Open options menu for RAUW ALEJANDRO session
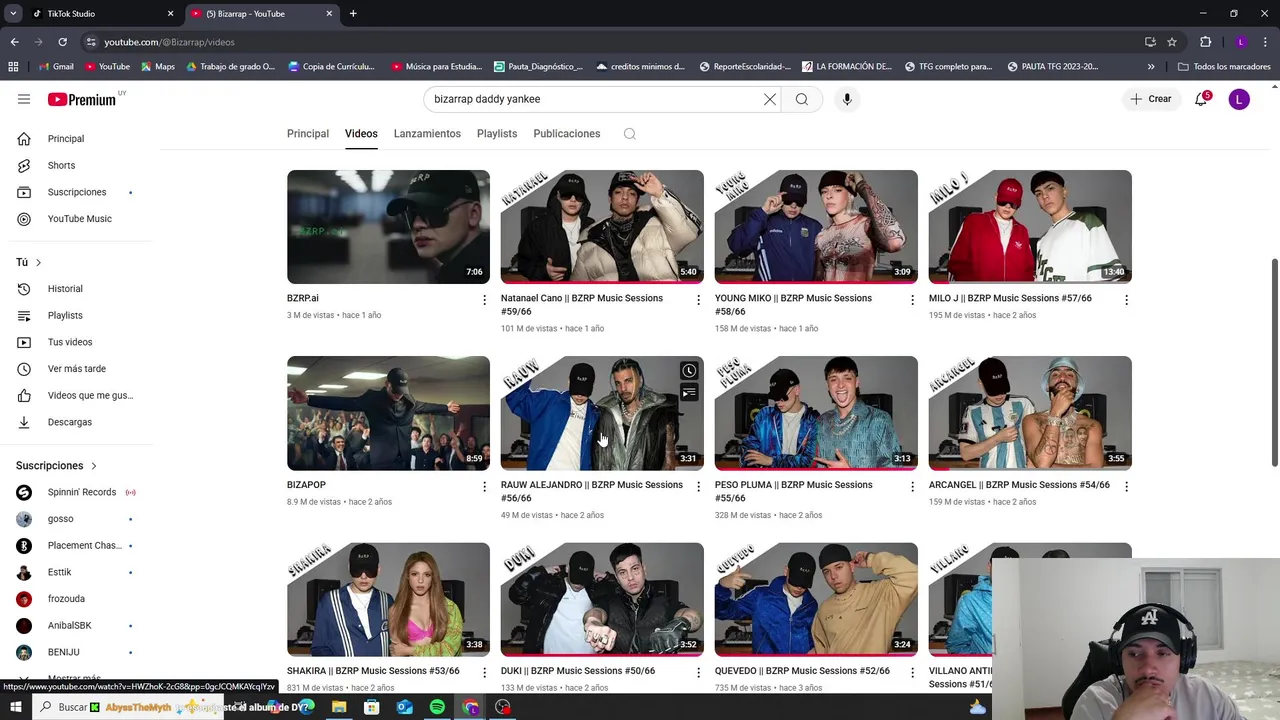The height and width of the screenshot is (720, 1280). click(698, 487)
